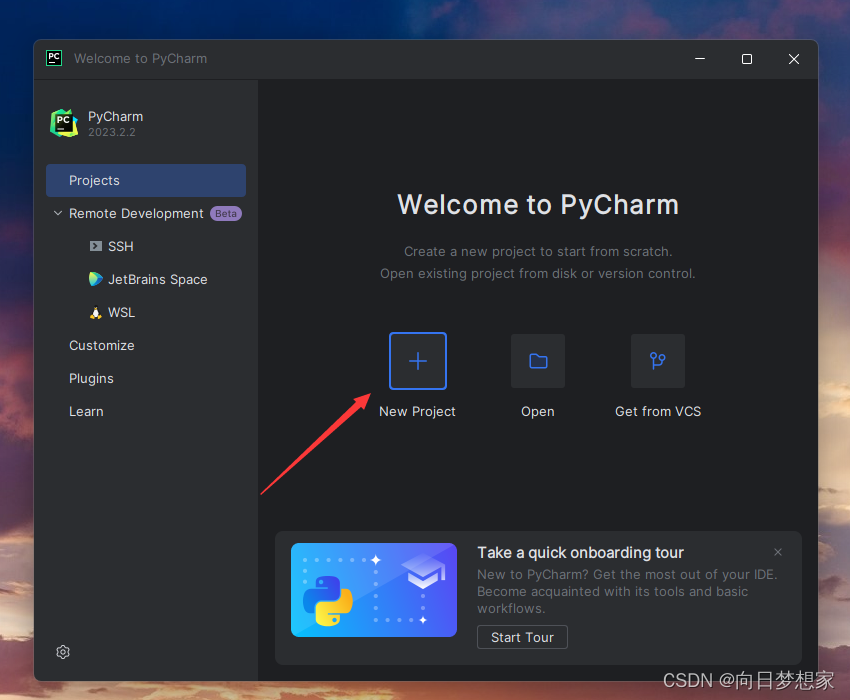The height and width of the screenshot is (700, 850).
Task: Click the PyCharm title bar icon
Action: (54, 58)
